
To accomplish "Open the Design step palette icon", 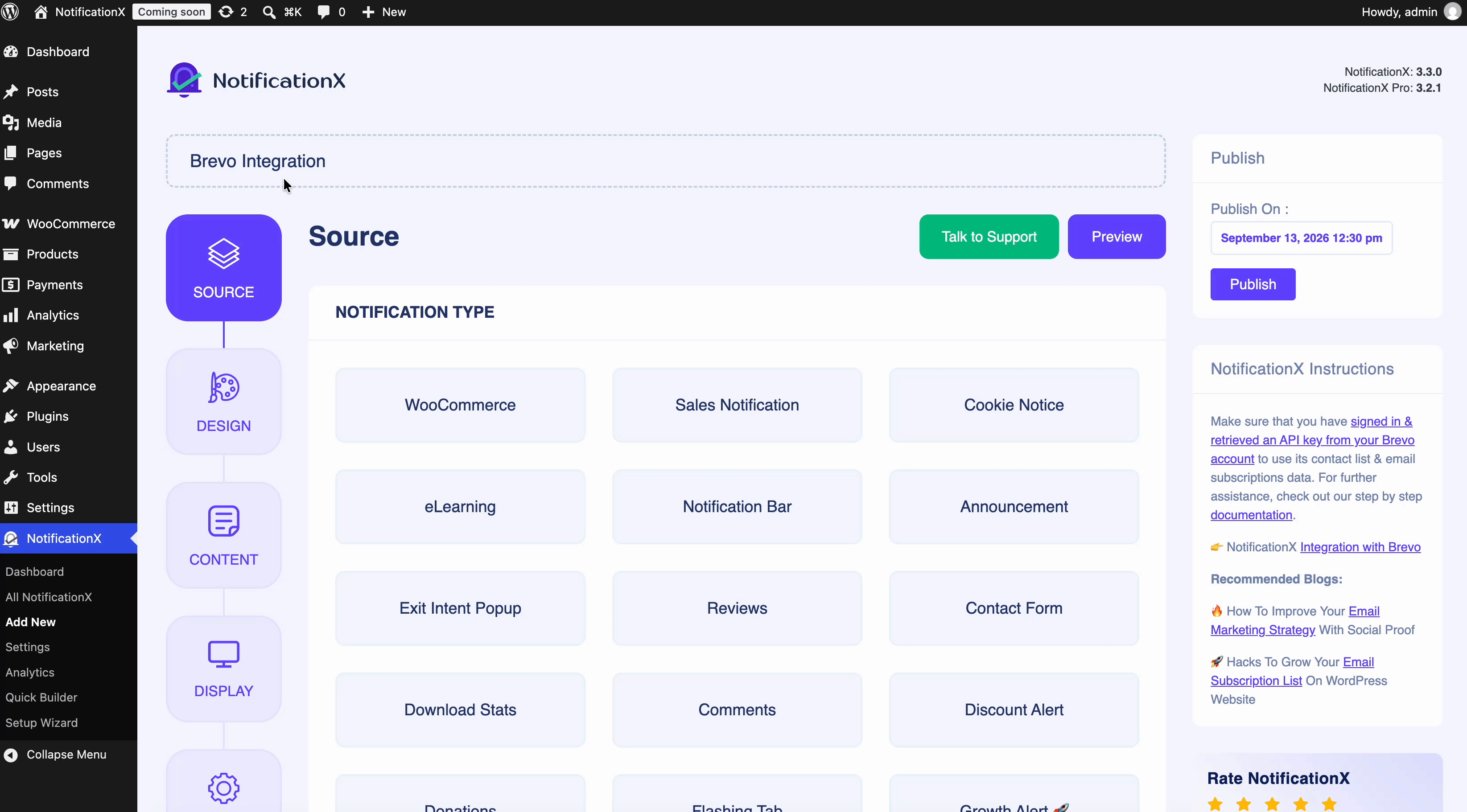I will click(x=223, y=388).
